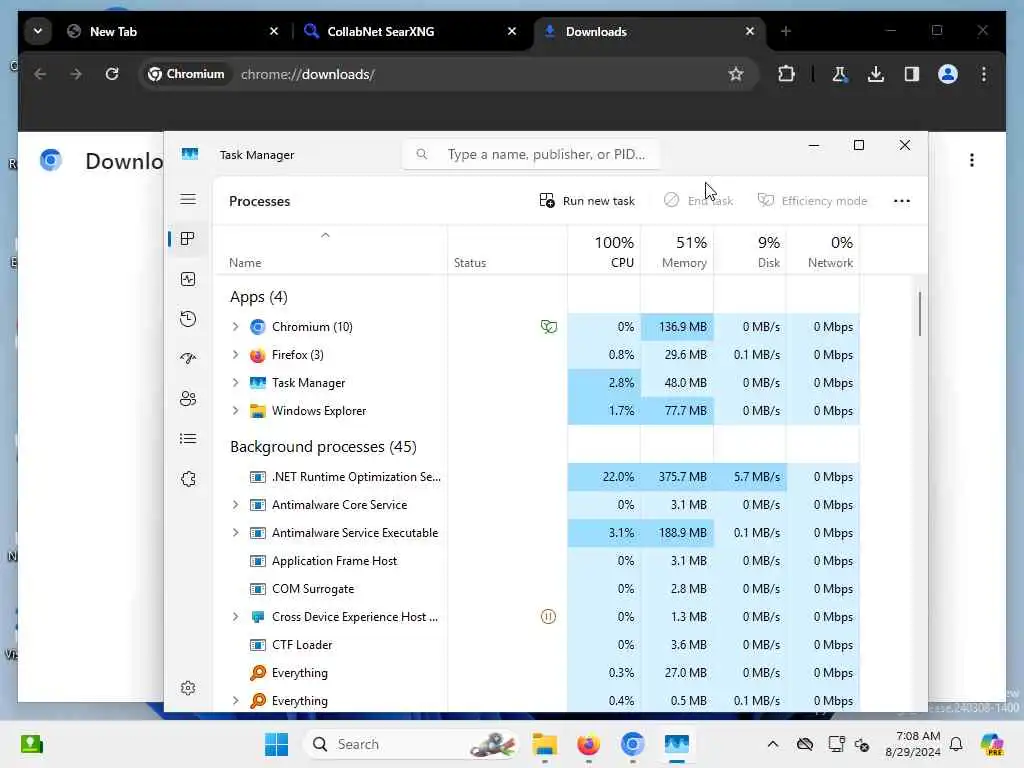Expand the Chromium (10) process group
The image size is (1024, 768).
tap(236, 327)
